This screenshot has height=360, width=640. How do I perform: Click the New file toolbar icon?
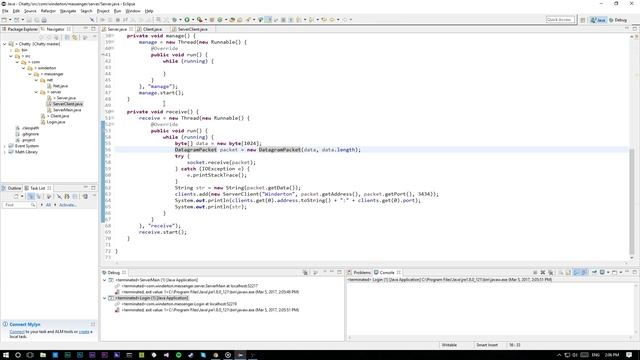tap(4, 20)
